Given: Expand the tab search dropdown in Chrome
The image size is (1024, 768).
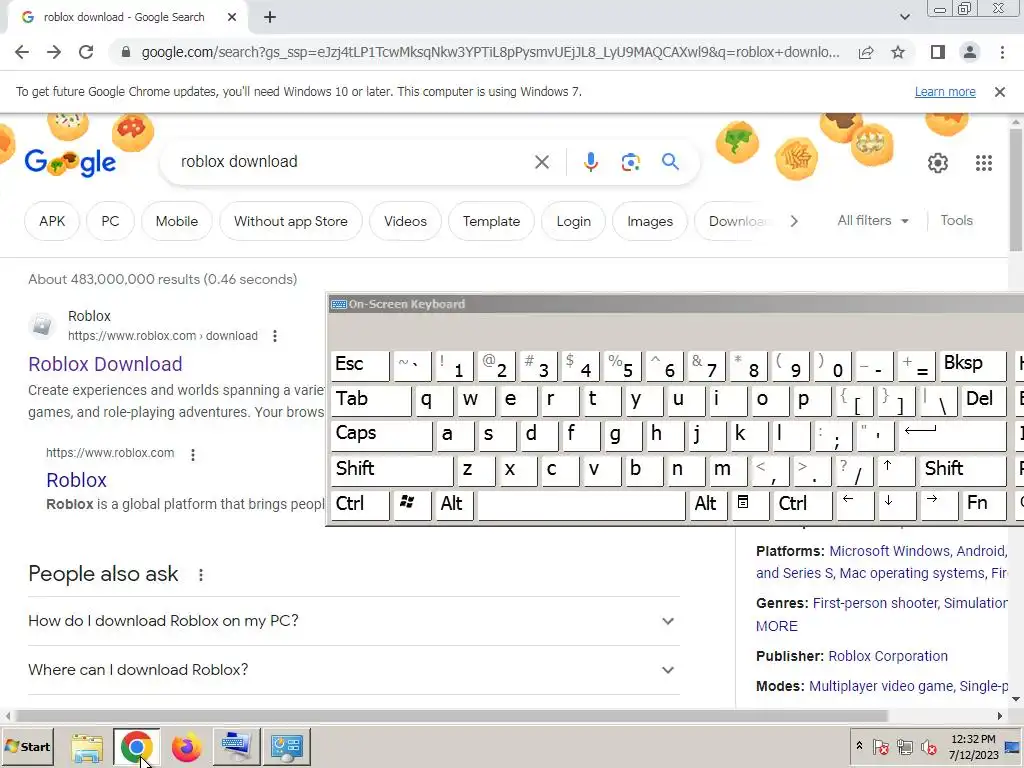Looking at the screenshot, I should tap(904, 18).
